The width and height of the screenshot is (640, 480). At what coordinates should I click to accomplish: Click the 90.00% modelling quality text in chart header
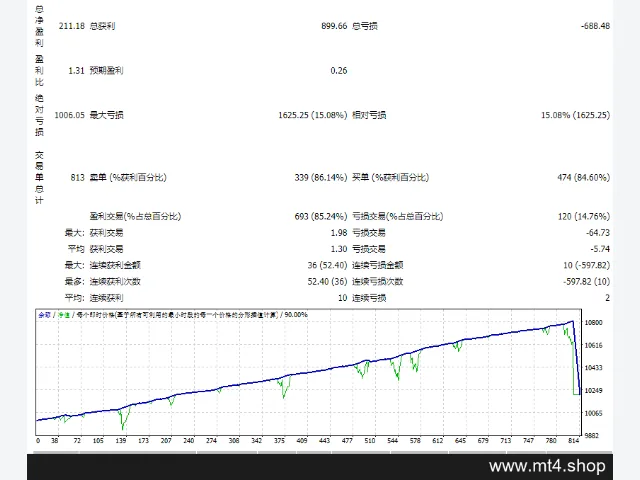click(x=296, y=315)
